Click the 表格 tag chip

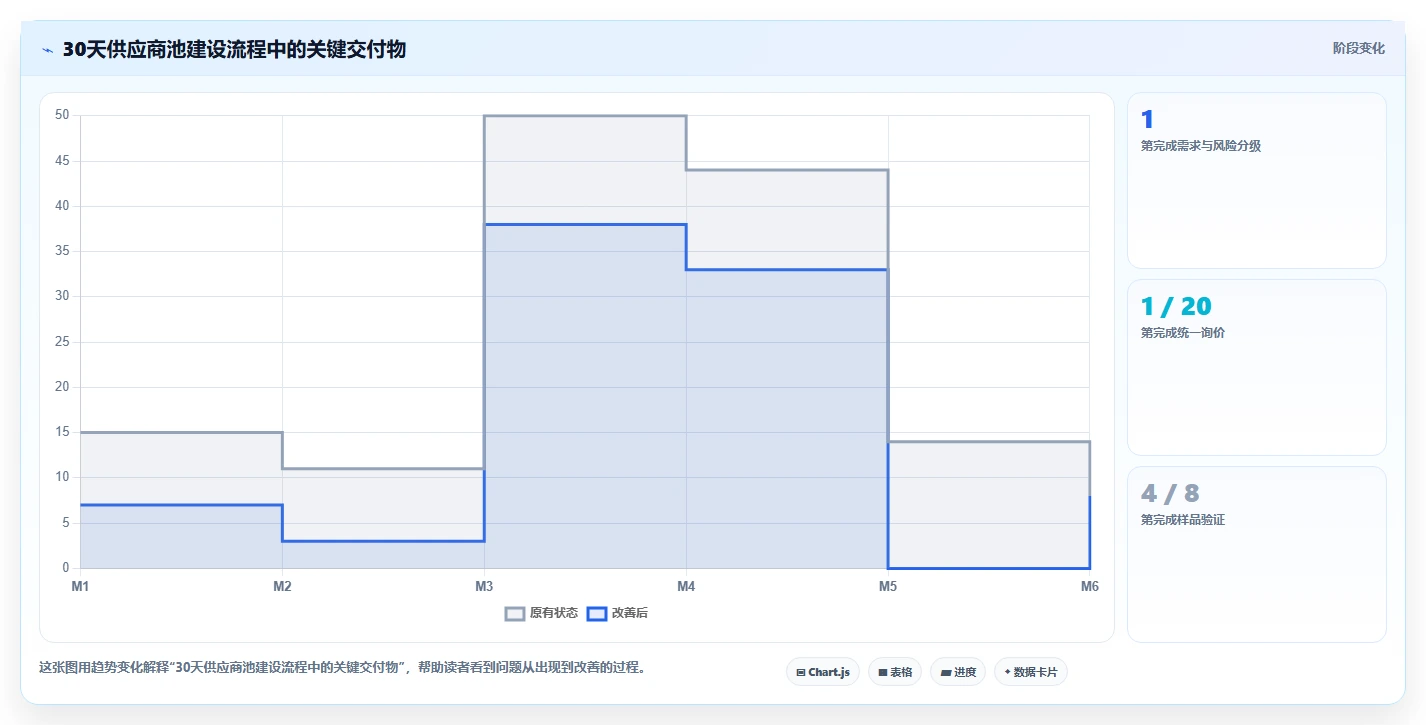(x=895, y=672)
